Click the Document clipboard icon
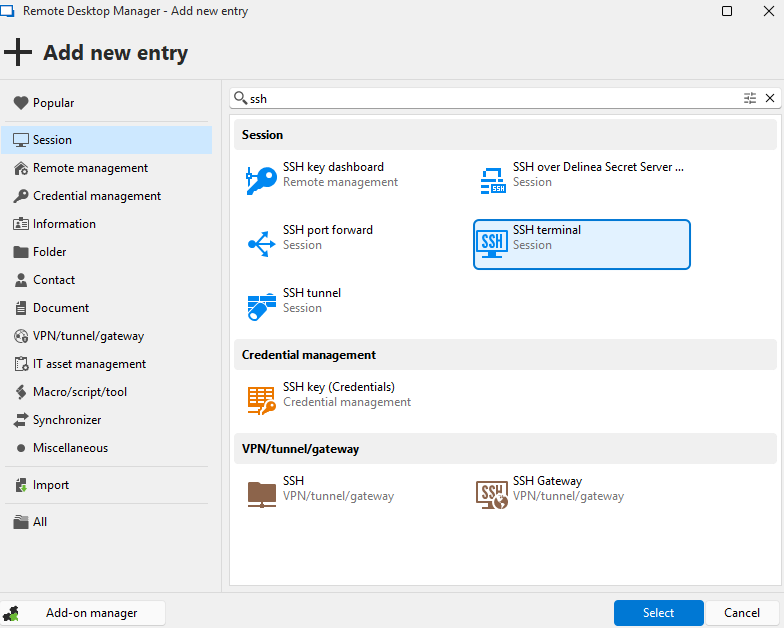The height and width of the screenshot is (628, 784). click(20, 308)
